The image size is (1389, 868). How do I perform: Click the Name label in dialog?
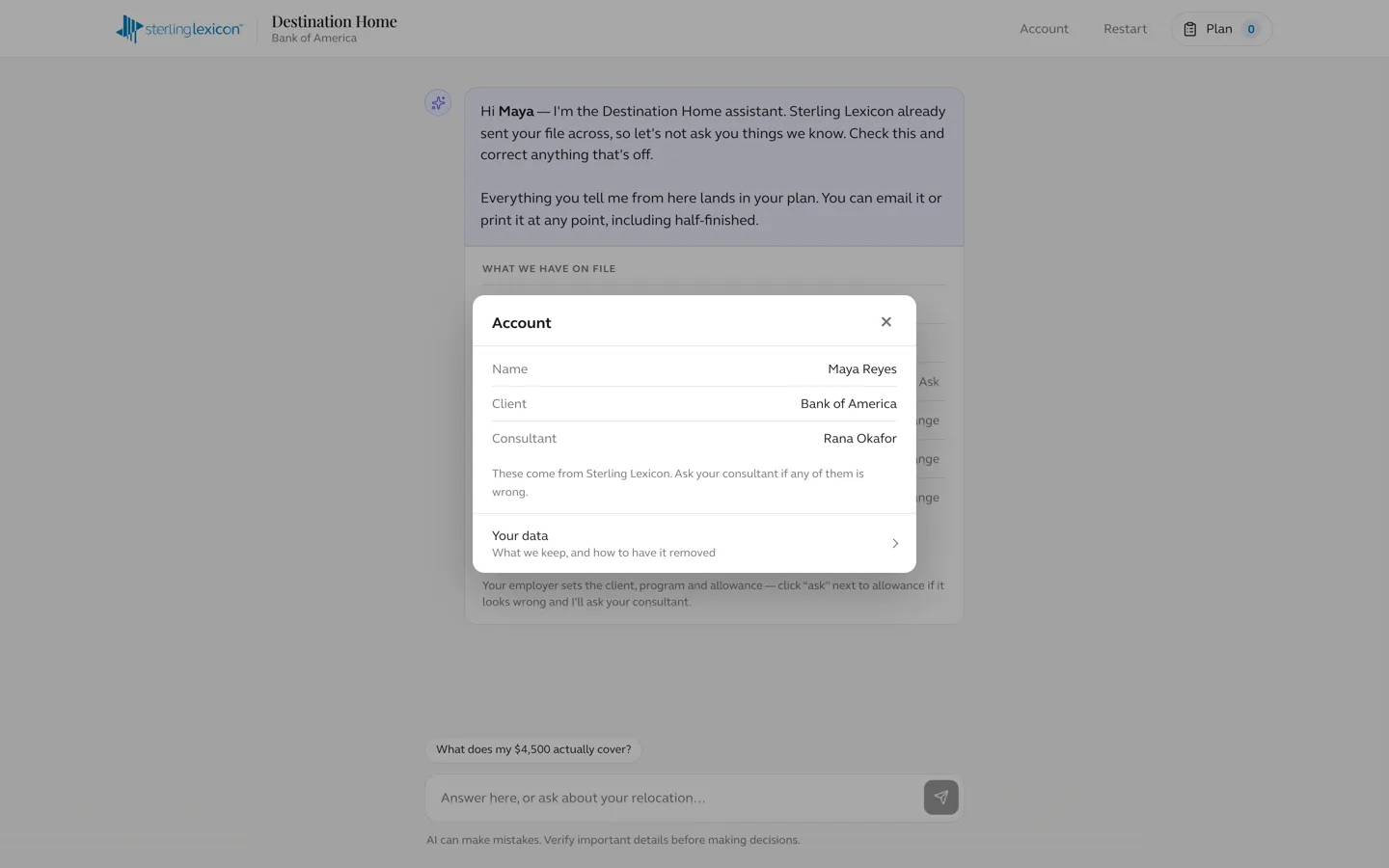509,369
